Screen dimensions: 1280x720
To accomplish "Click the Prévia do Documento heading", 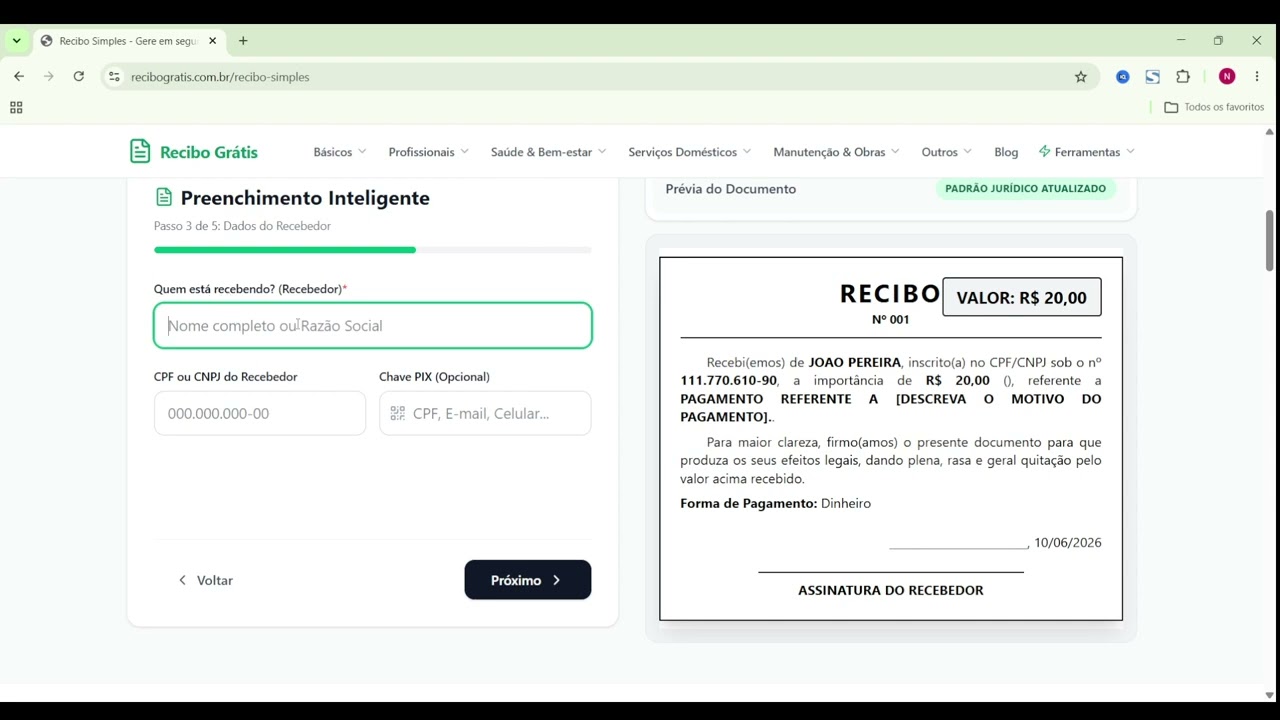I will tap(731, 189).
